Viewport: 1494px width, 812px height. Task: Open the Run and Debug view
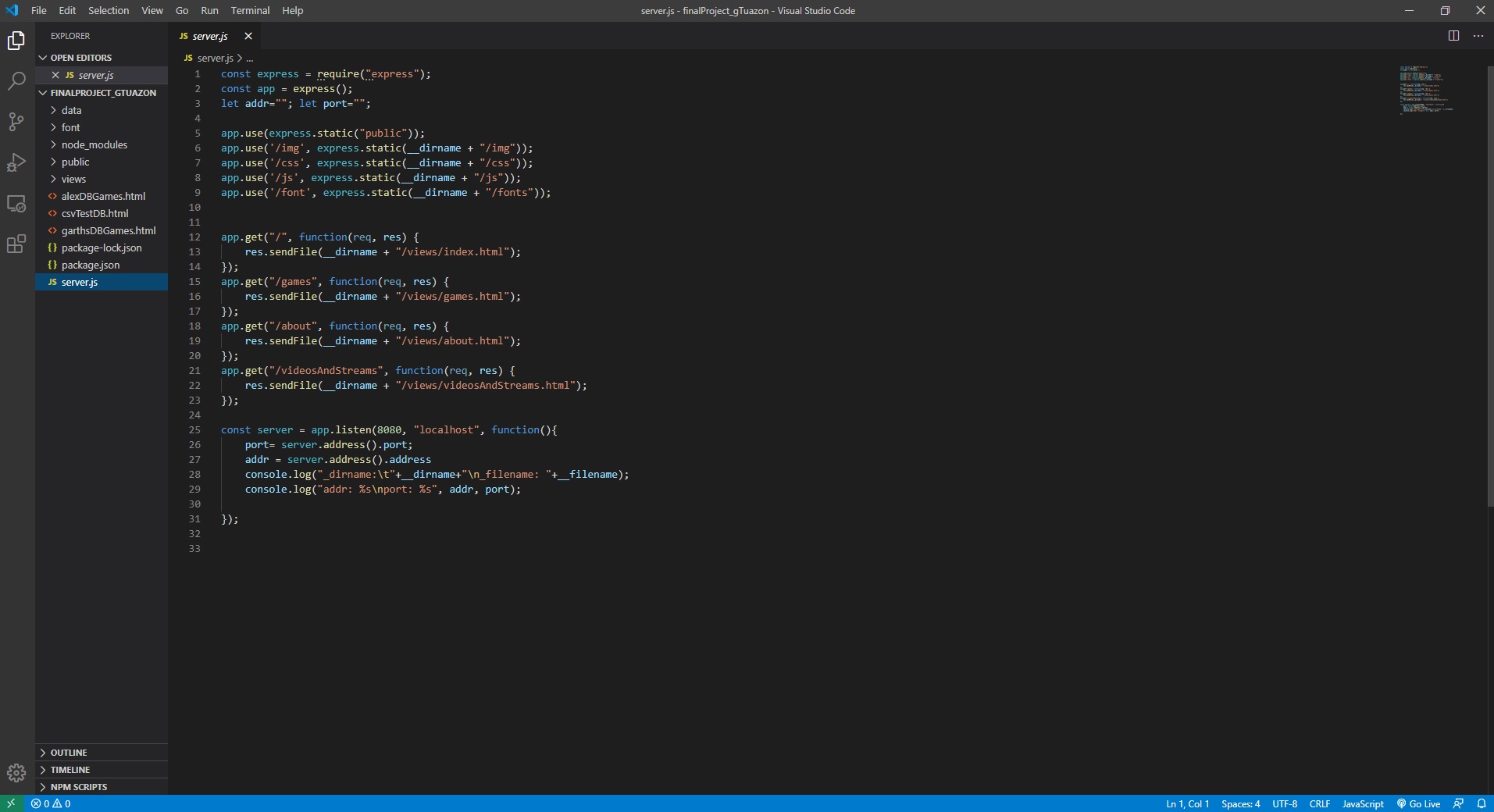tap(16, 162)
